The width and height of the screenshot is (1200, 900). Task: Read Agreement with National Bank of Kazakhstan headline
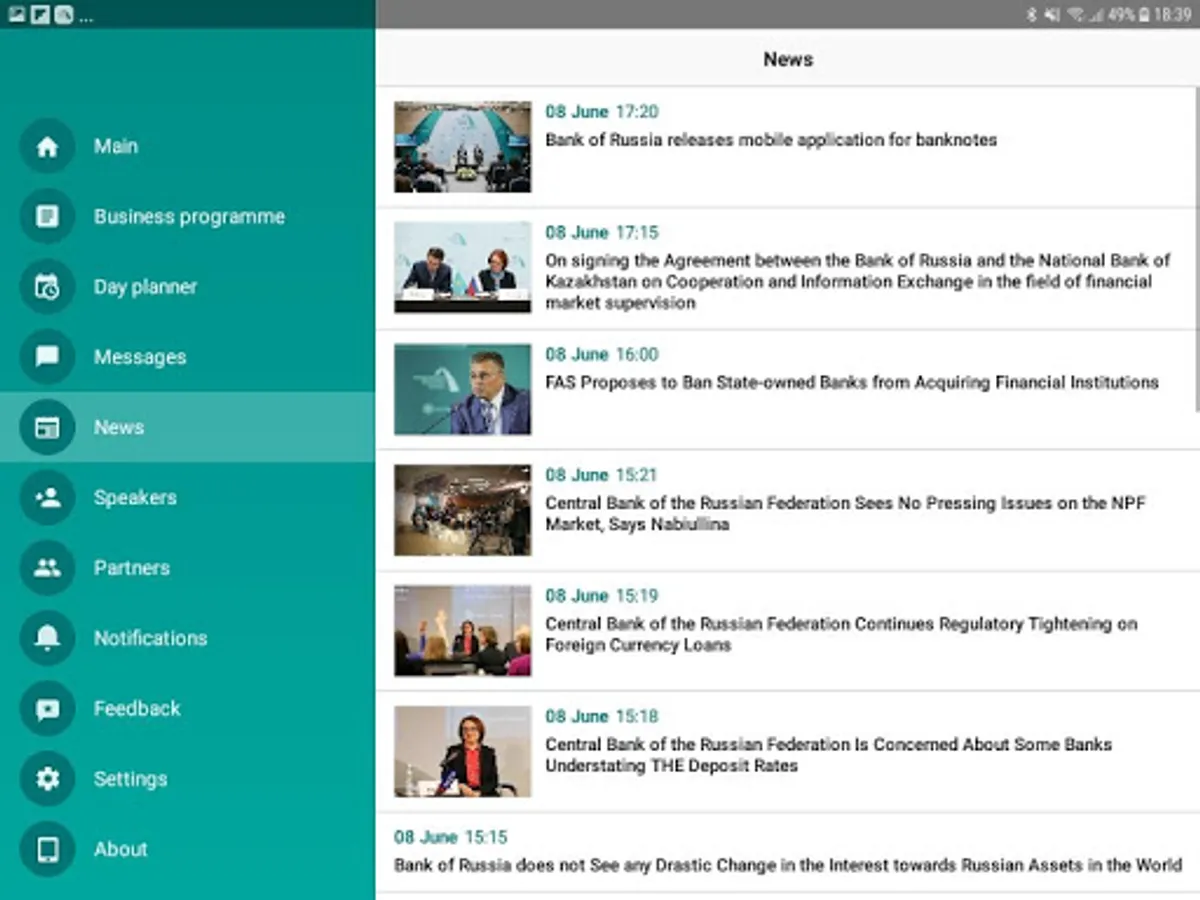point(858,281)
